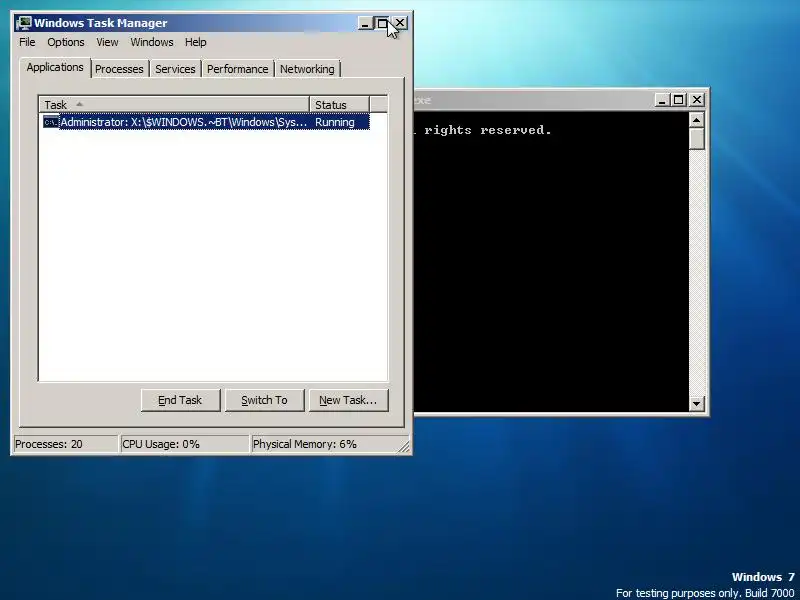Screen dimensions: 800x600
Task: Maximize the command prompt window
Action: click(678, 100)
